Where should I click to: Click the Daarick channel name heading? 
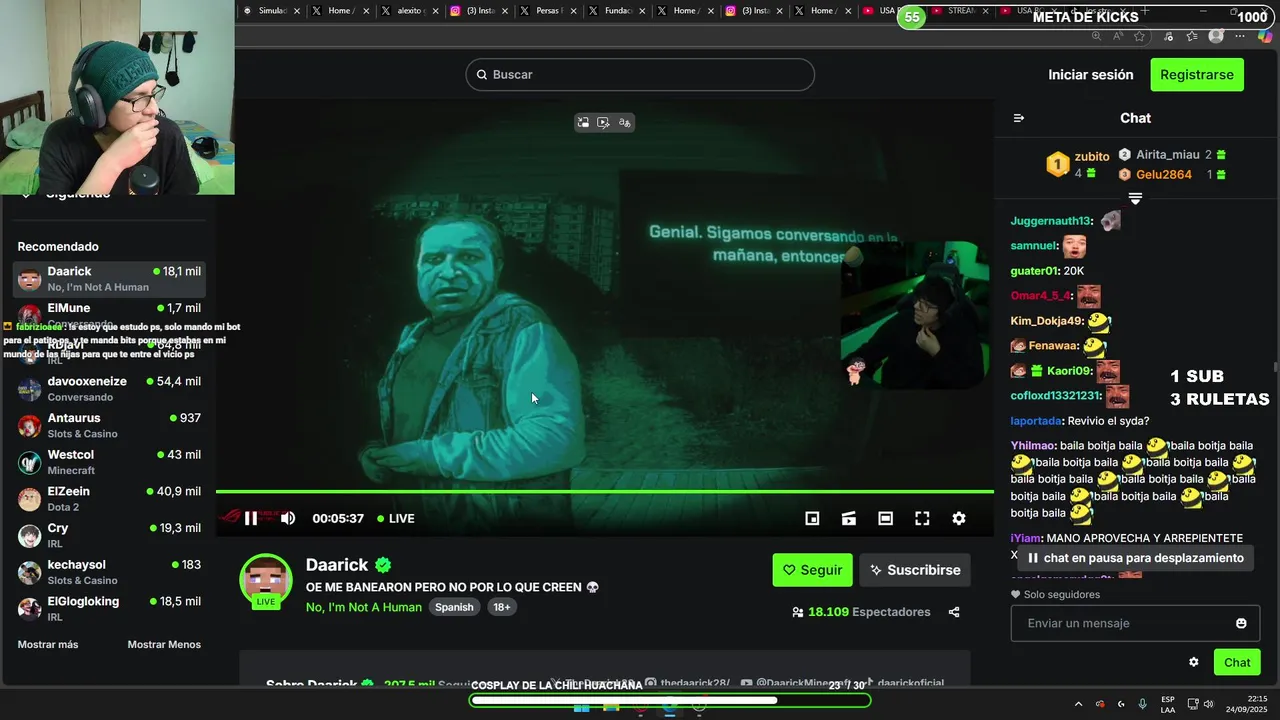[x=337, y=565]
